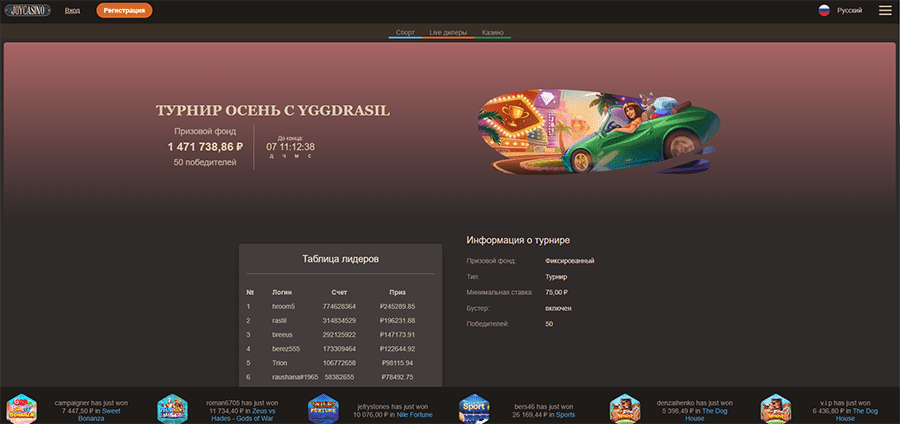Screen dimensions: 900x424
Task: Click the Sport icon in the winners ticker
Action: (x=474, y=408)
